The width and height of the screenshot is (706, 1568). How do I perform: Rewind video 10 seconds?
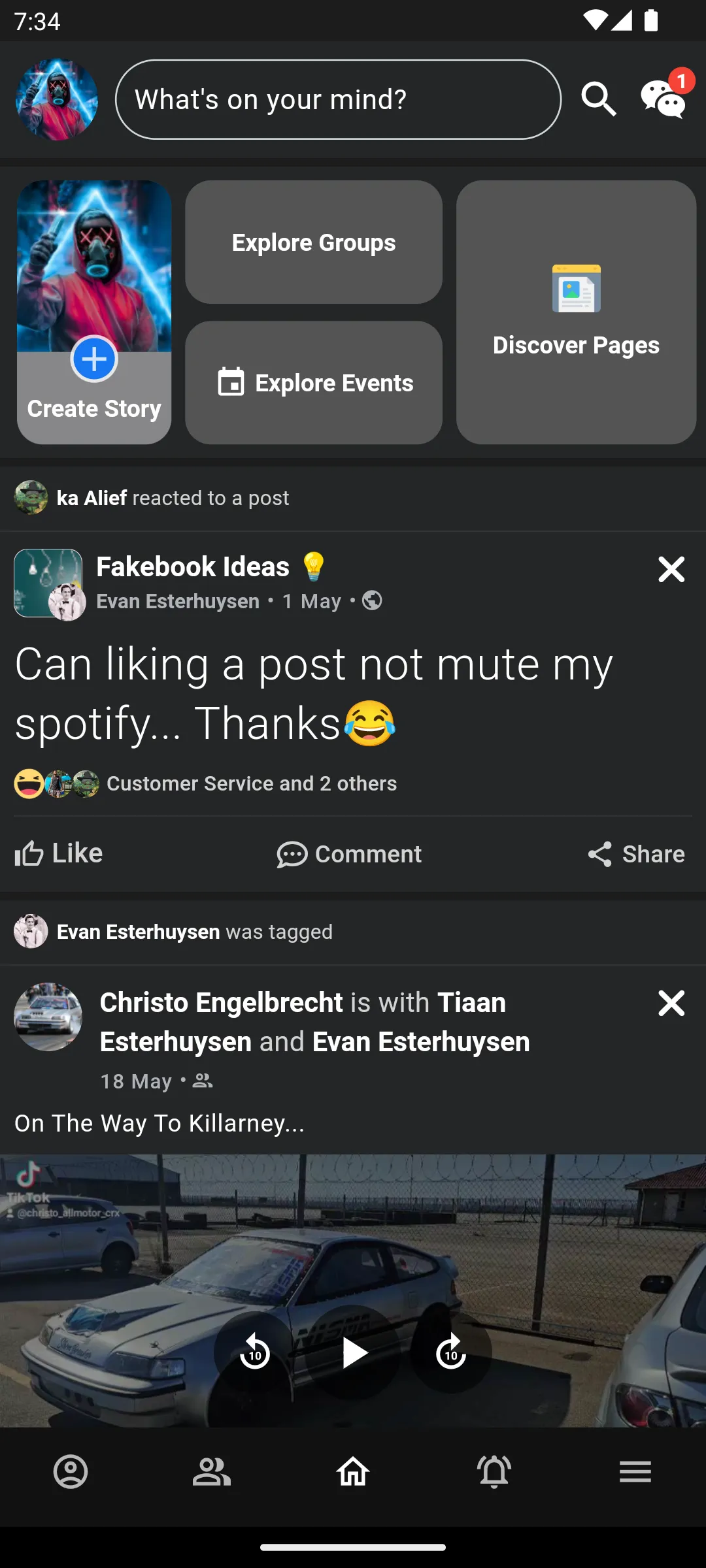tap(255, 1352)
